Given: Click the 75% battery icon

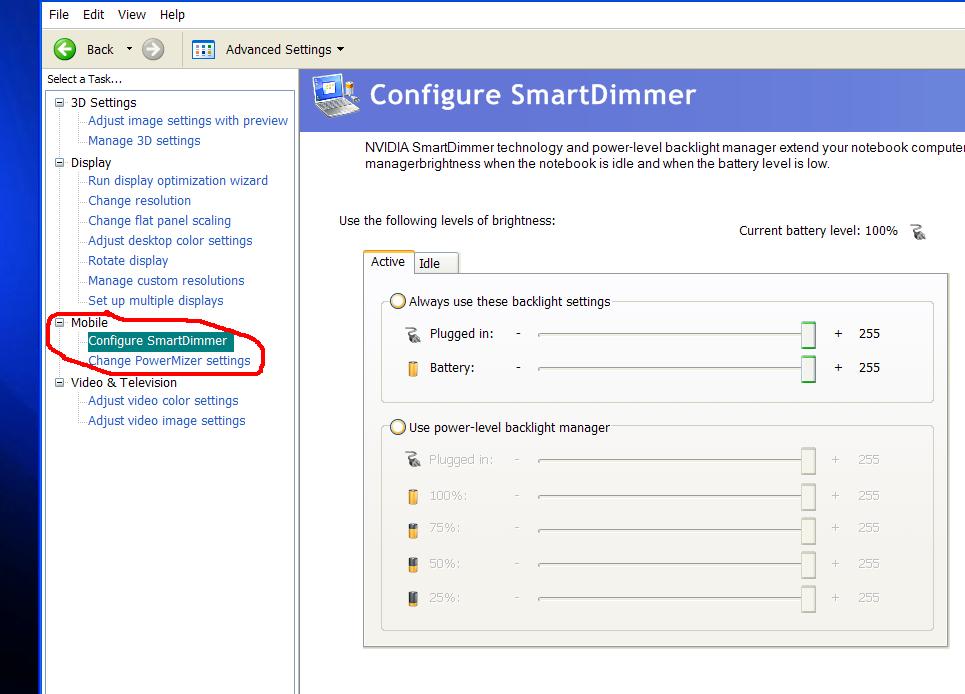Looking at the screenshot, I should pos(413,530).
